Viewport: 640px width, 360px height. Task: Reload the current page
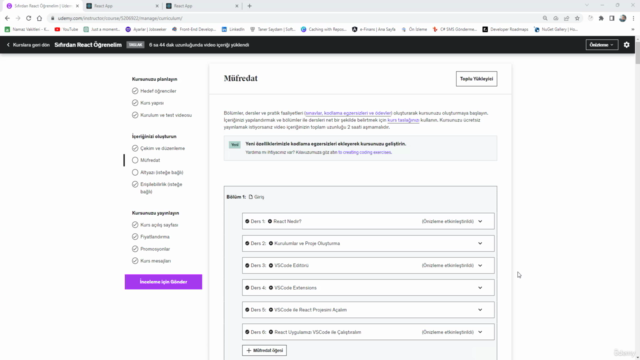click(x=28, y=18)
